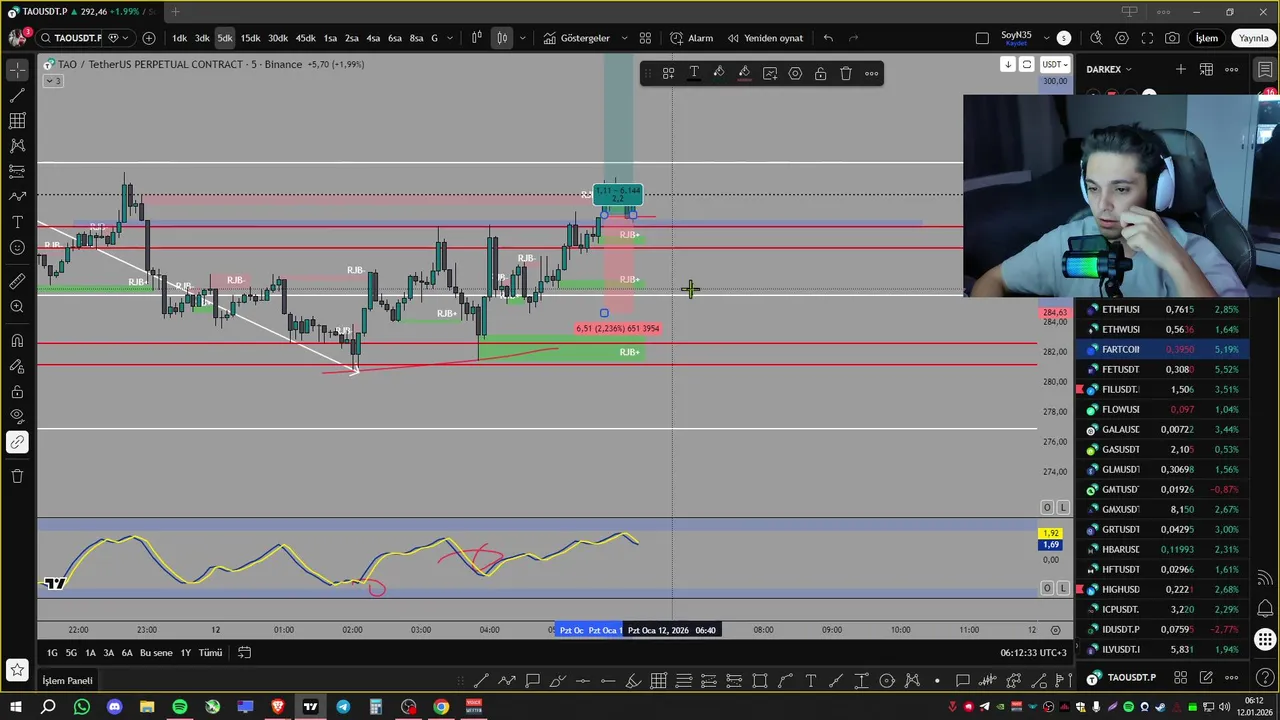Open the İşlem Paneli at bottom
The width and height of the screenshot is (1280, 720).
(67, 681)
